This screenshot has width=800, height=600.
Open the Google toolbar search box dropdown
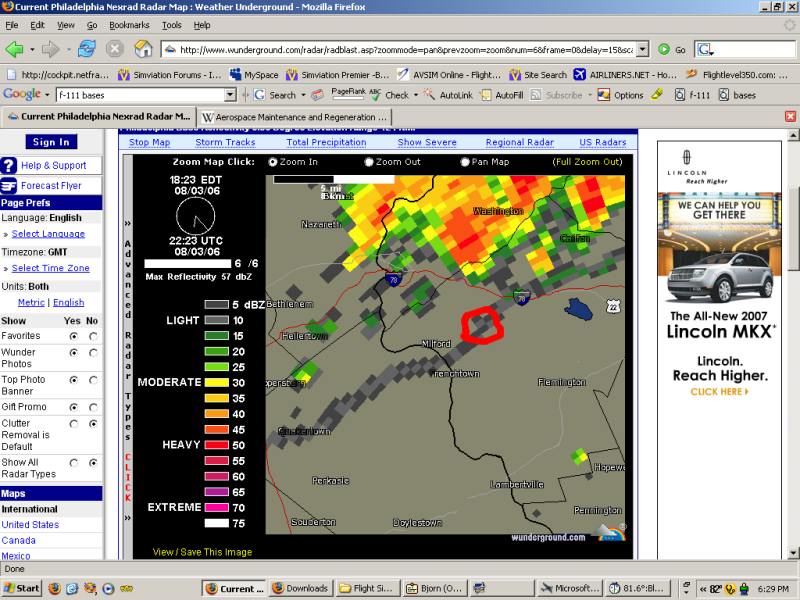(x=230, y=95)
